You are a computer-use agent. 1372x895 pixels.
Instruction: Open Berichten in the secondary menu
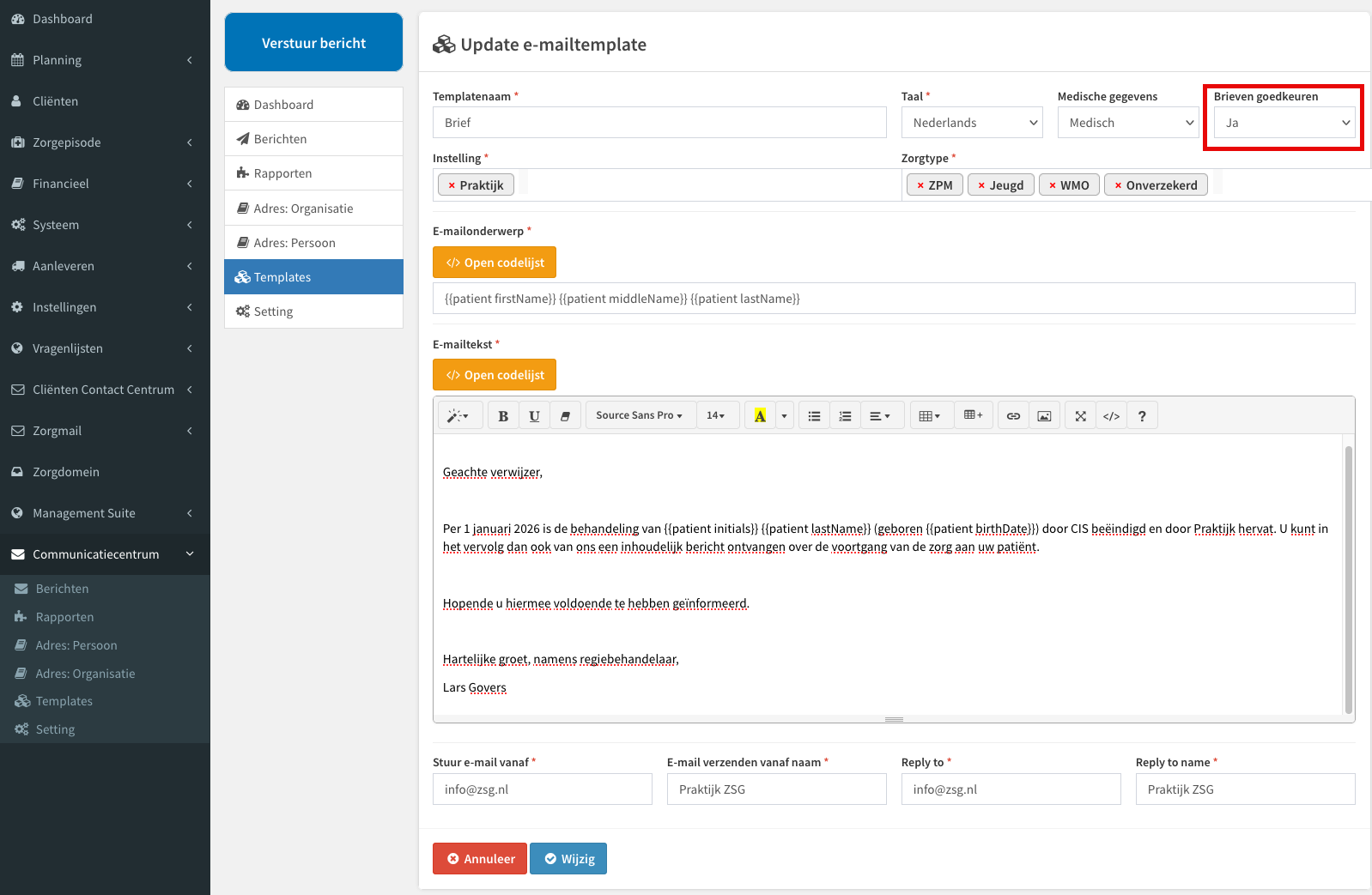(313, 139)
